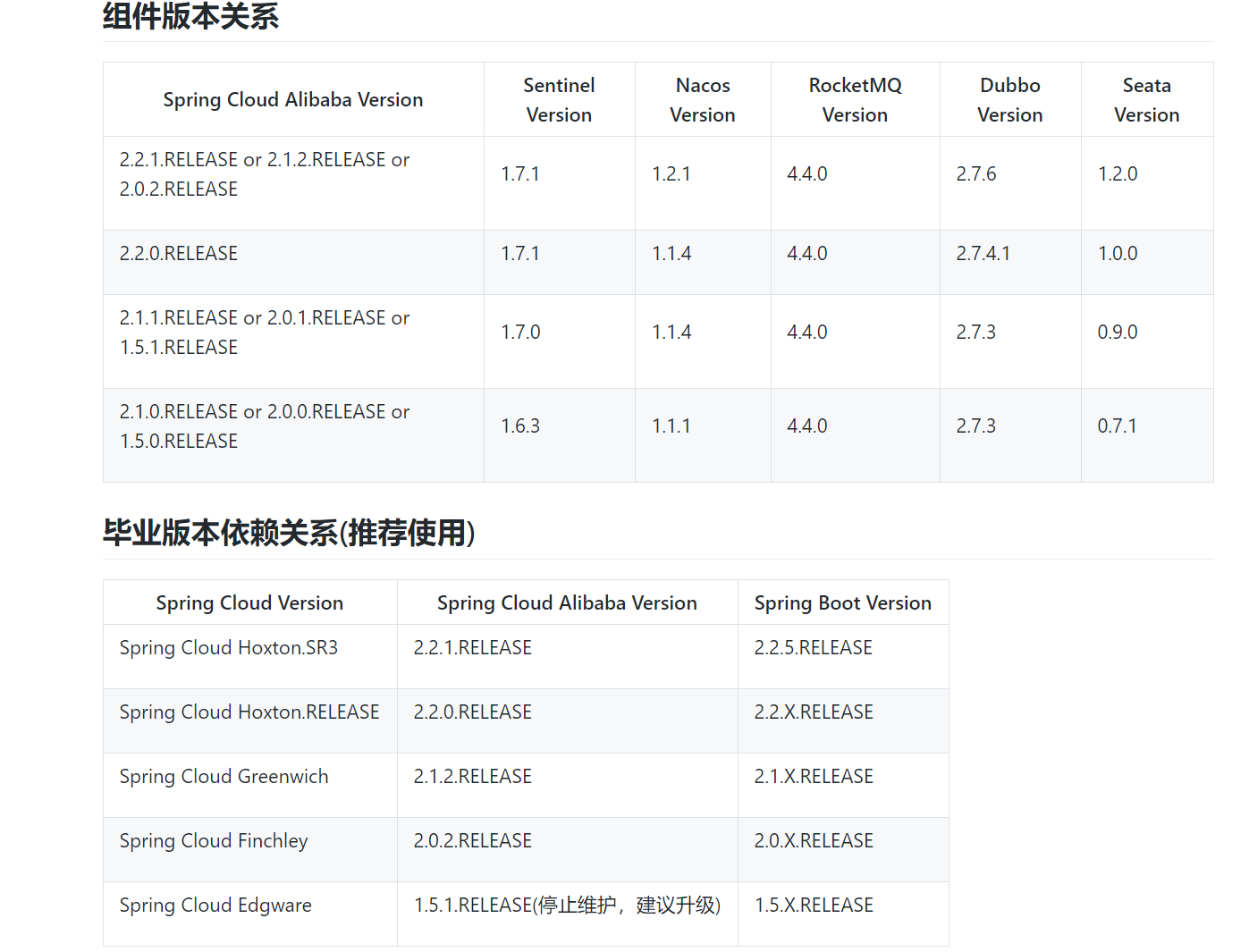Click the 2.2.5.RELEASE Spring Boot cell
This screenshot has height=952, width=1249.
click(813, 648)
